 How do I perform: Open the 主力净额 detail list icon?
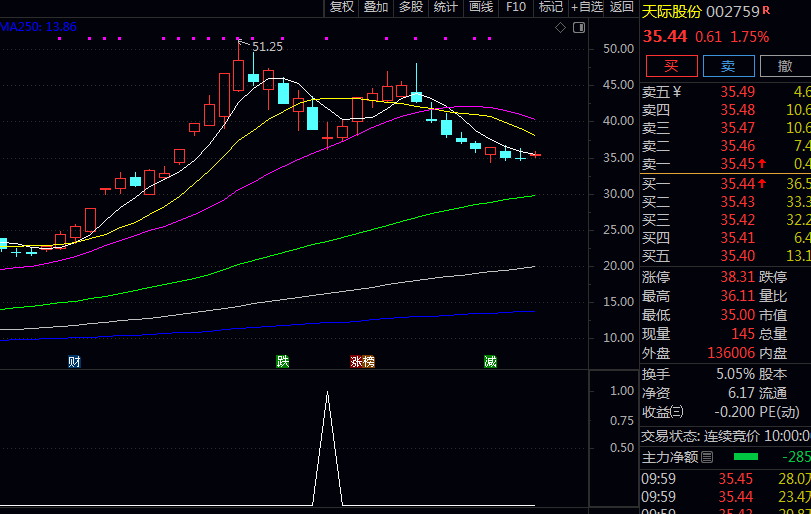pyautogui.click(x=707, y=457)
